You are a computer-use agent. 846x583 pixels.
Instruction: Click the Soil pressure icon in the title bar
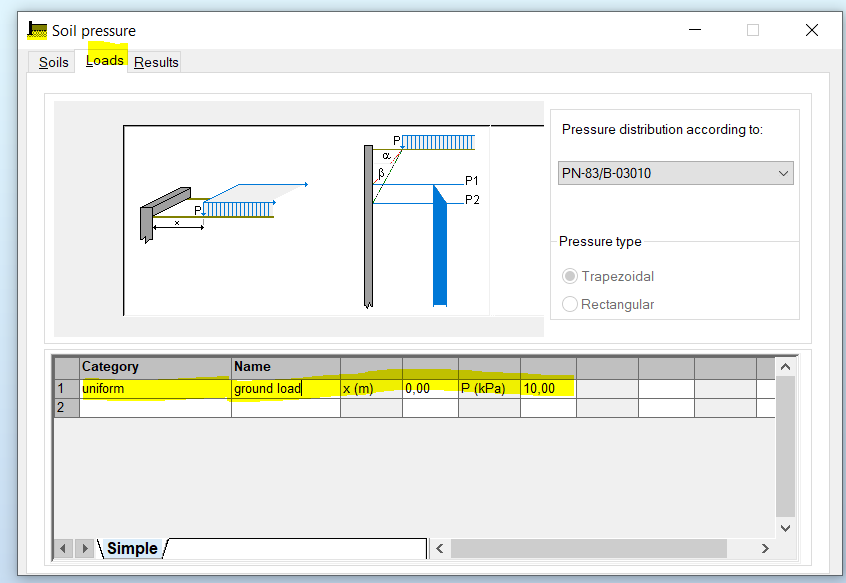point(35,30)
